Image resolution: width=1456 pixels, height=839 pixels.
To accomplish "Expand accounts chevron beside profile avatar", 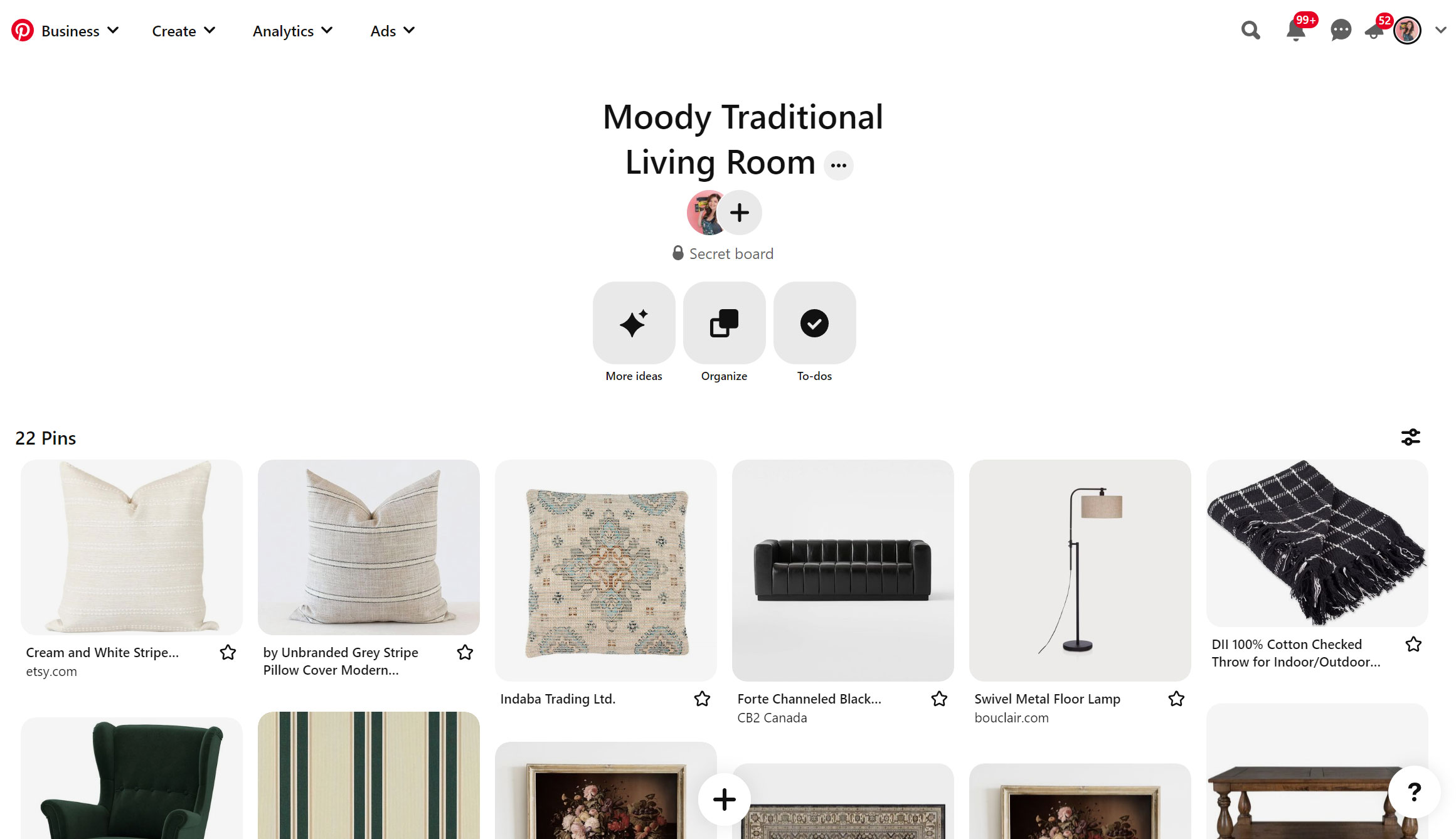I will (x=1440, y=30).
